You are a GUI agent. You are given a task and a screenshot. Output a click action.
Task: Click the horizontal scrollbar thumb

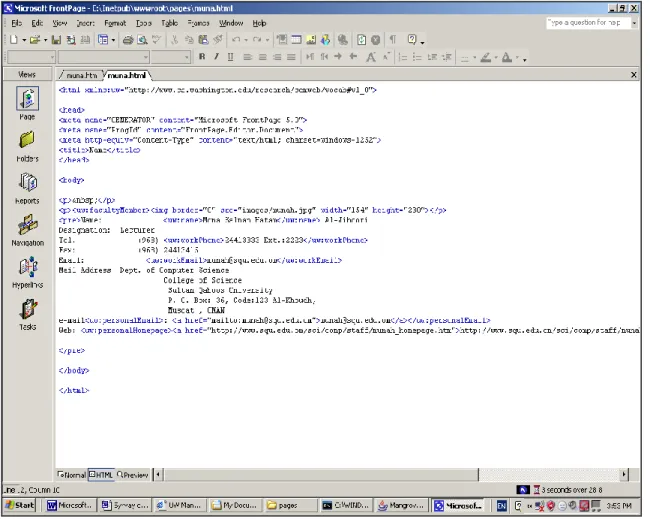[322, 475]
